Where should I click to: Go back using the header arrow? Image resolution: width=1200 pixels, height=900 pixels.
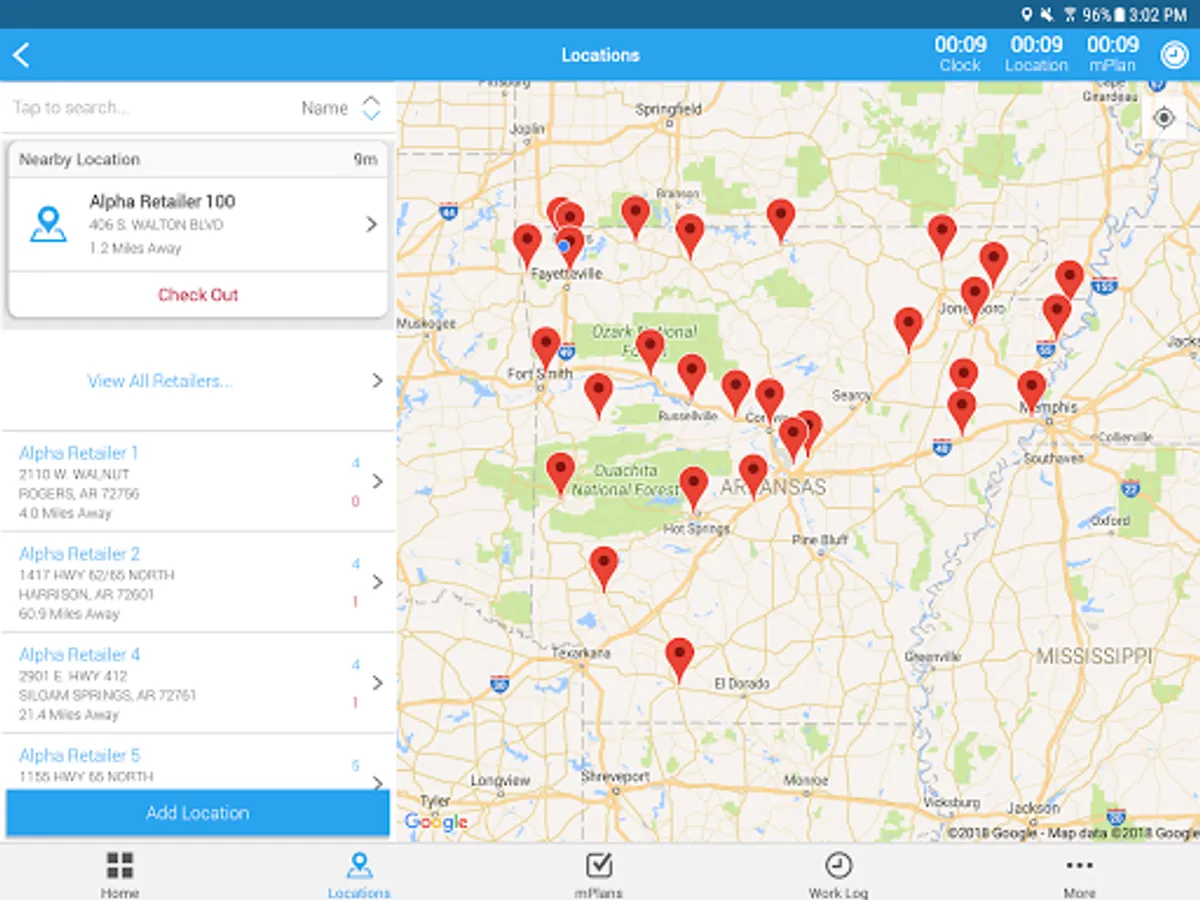(22, 55)
